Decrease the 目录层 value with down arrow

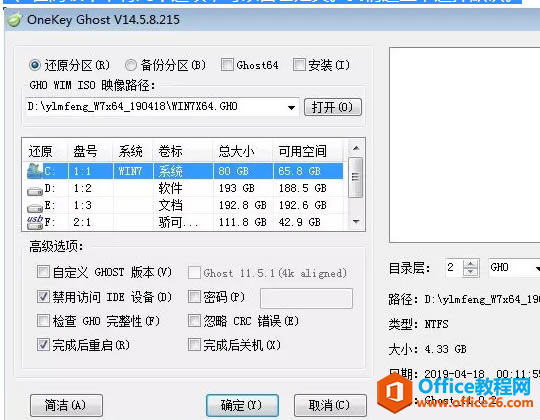[470, 272]
